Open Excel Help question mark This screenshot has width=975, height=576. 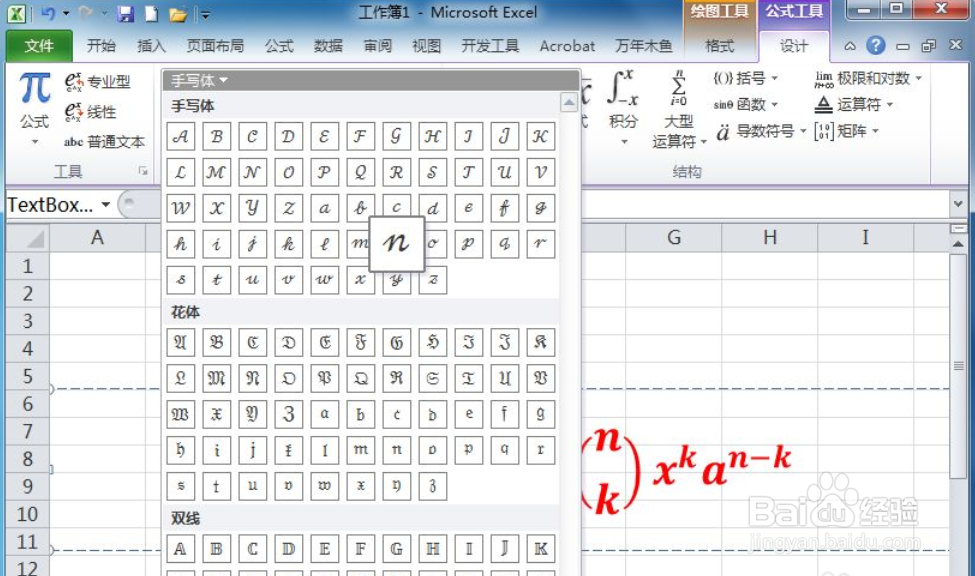876,45
